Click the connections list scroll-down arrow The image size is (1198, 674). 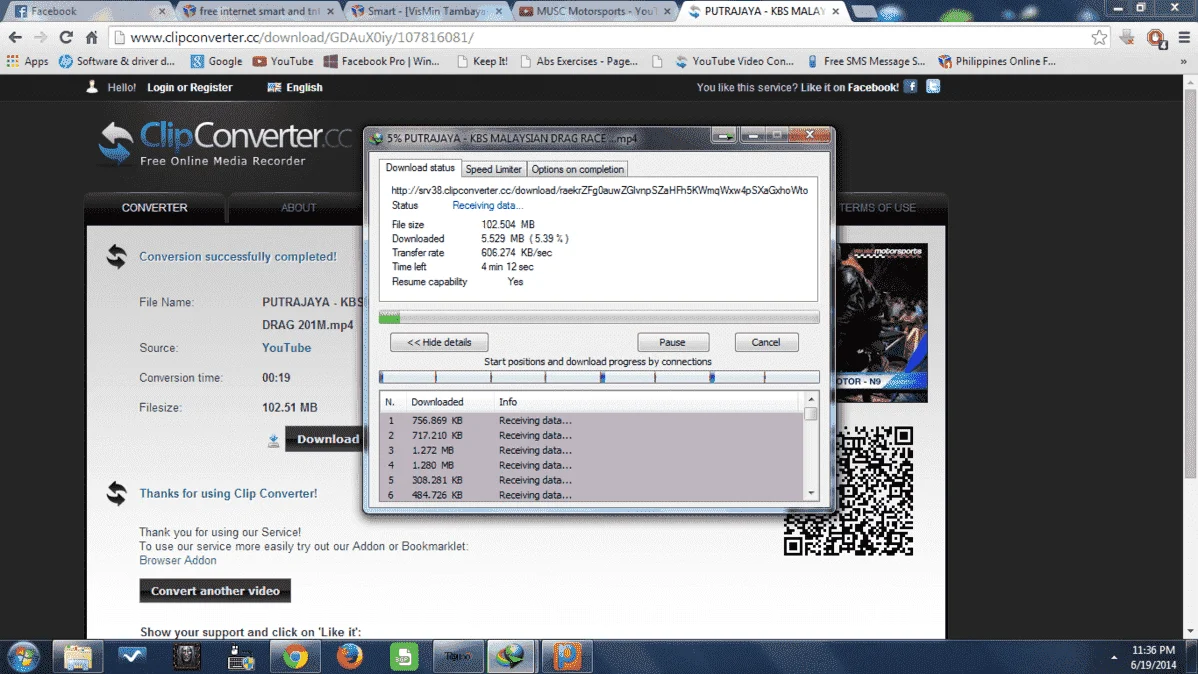811,494
